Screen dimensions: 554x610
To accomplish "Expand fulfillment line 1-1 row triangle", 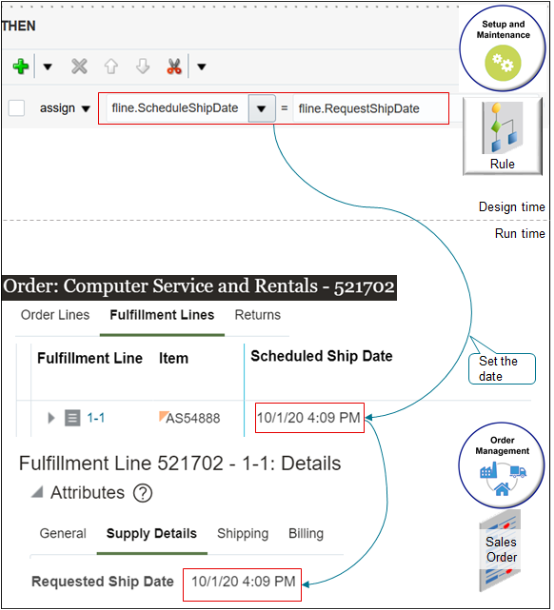I will coord(51,418).
